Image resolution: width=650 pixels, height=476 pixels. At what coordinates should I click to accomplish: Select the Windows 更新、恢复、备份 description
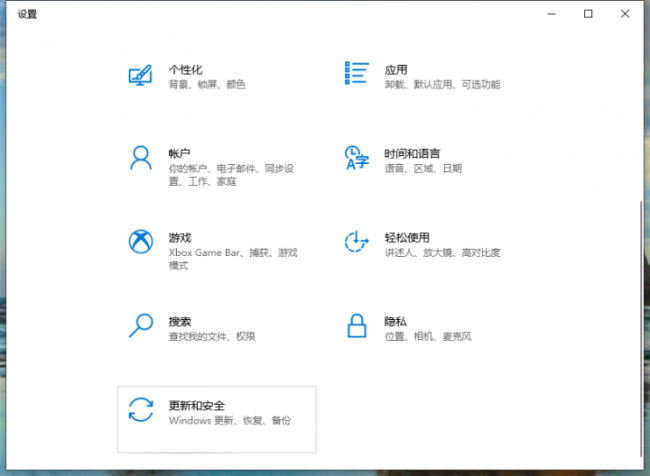pyautogui.click(x=230, y=420)
